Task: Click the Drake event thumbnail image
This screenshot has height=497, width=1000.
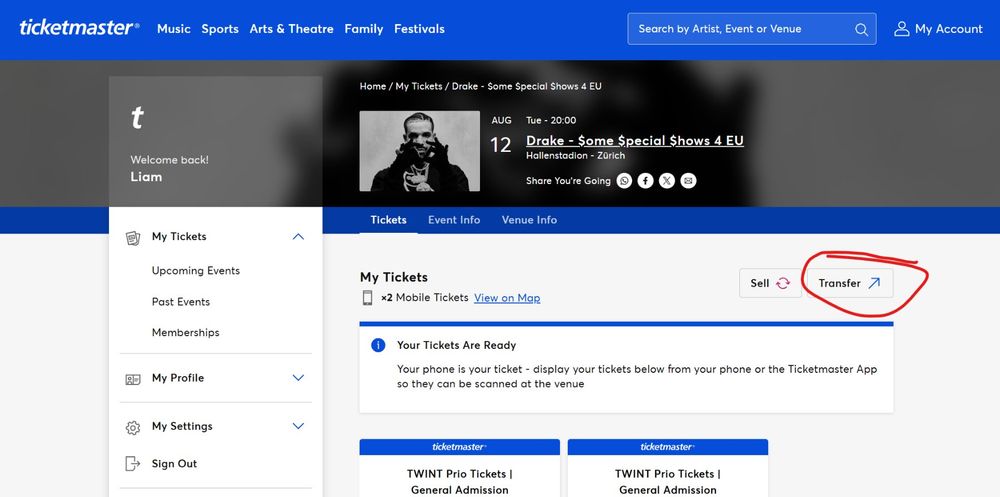Action: click(x=420, y=151)
